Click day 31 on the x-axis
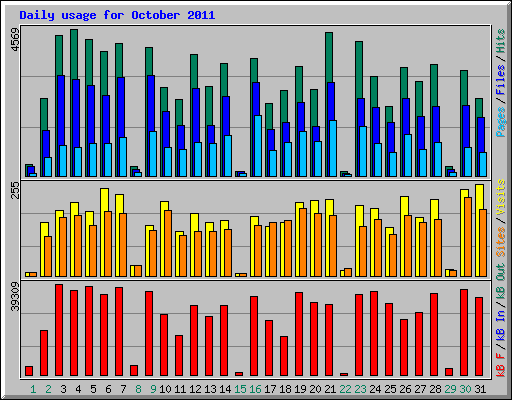The width and height of the screenshot is (512, 400). click(480, 389)
